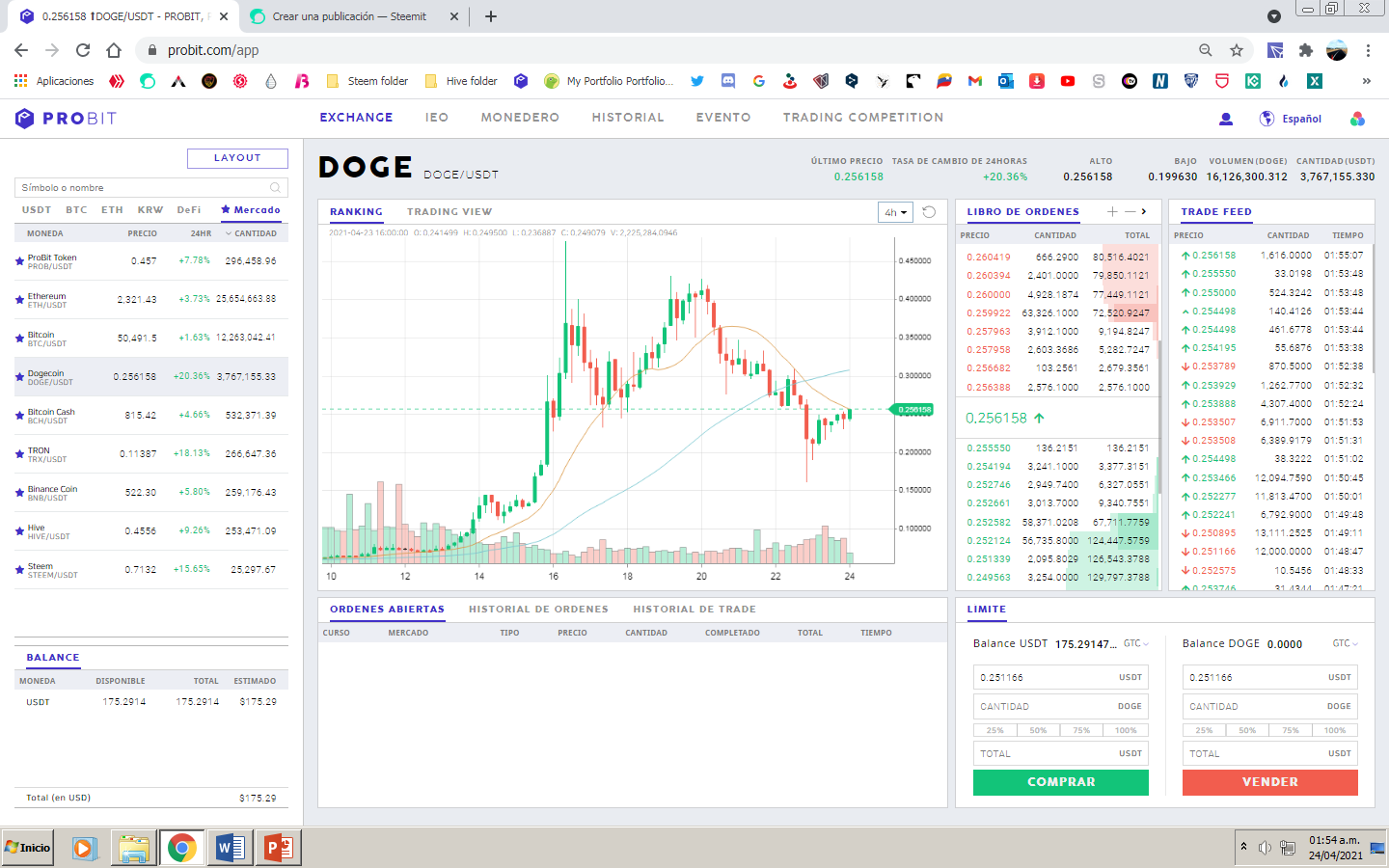This screenshot has width=1389, height=868.
Task: Refresh the chart with the reload icon
Action: 929,212
